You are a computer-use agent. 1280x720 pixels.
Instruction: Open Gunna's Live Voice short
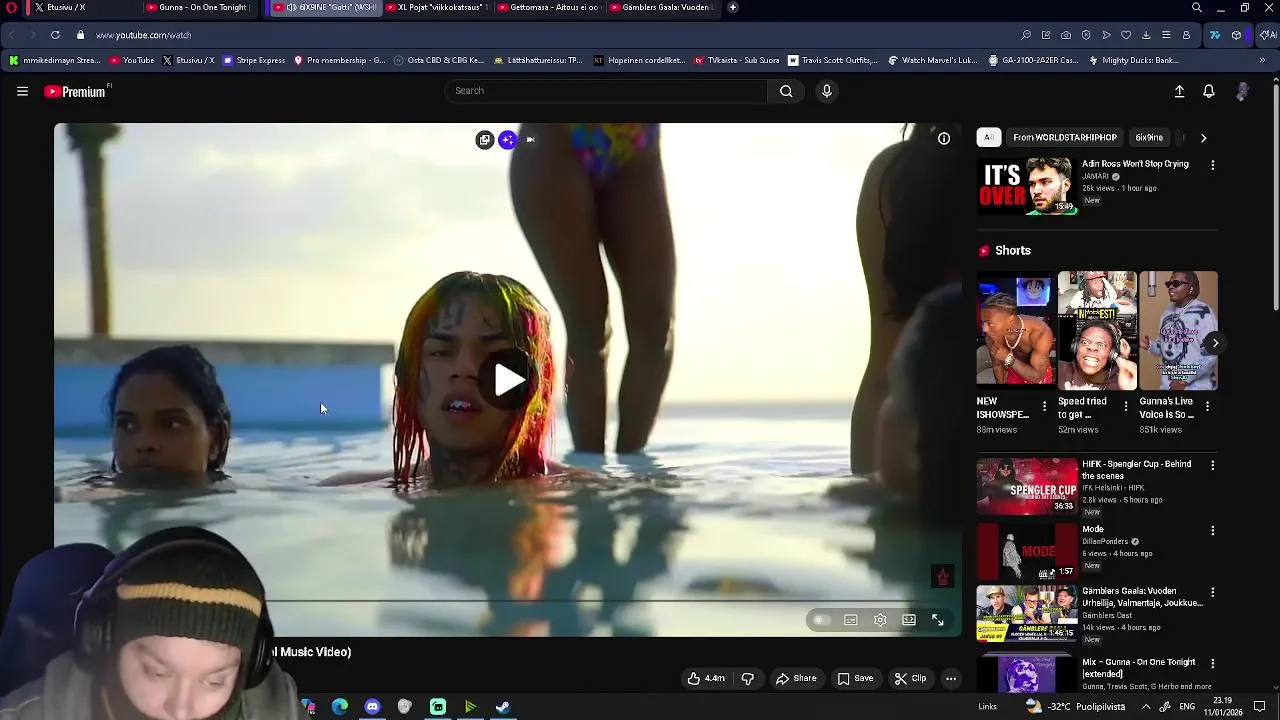tap(1178, 330)
